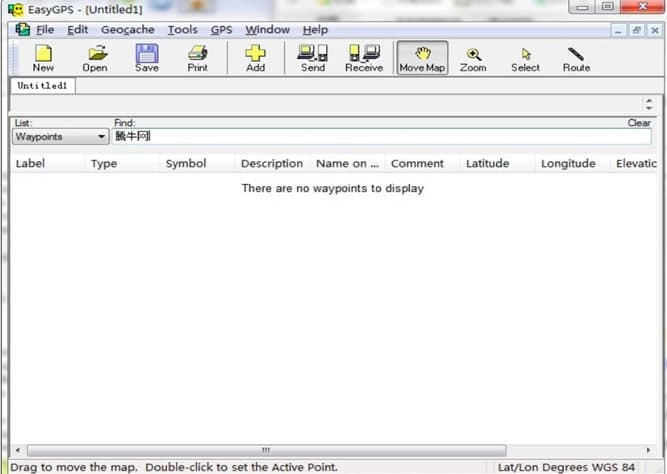Screen dimensions: 667x474
Task: Open a file using Open toolbar icon
Action: (x=95, y=58)
